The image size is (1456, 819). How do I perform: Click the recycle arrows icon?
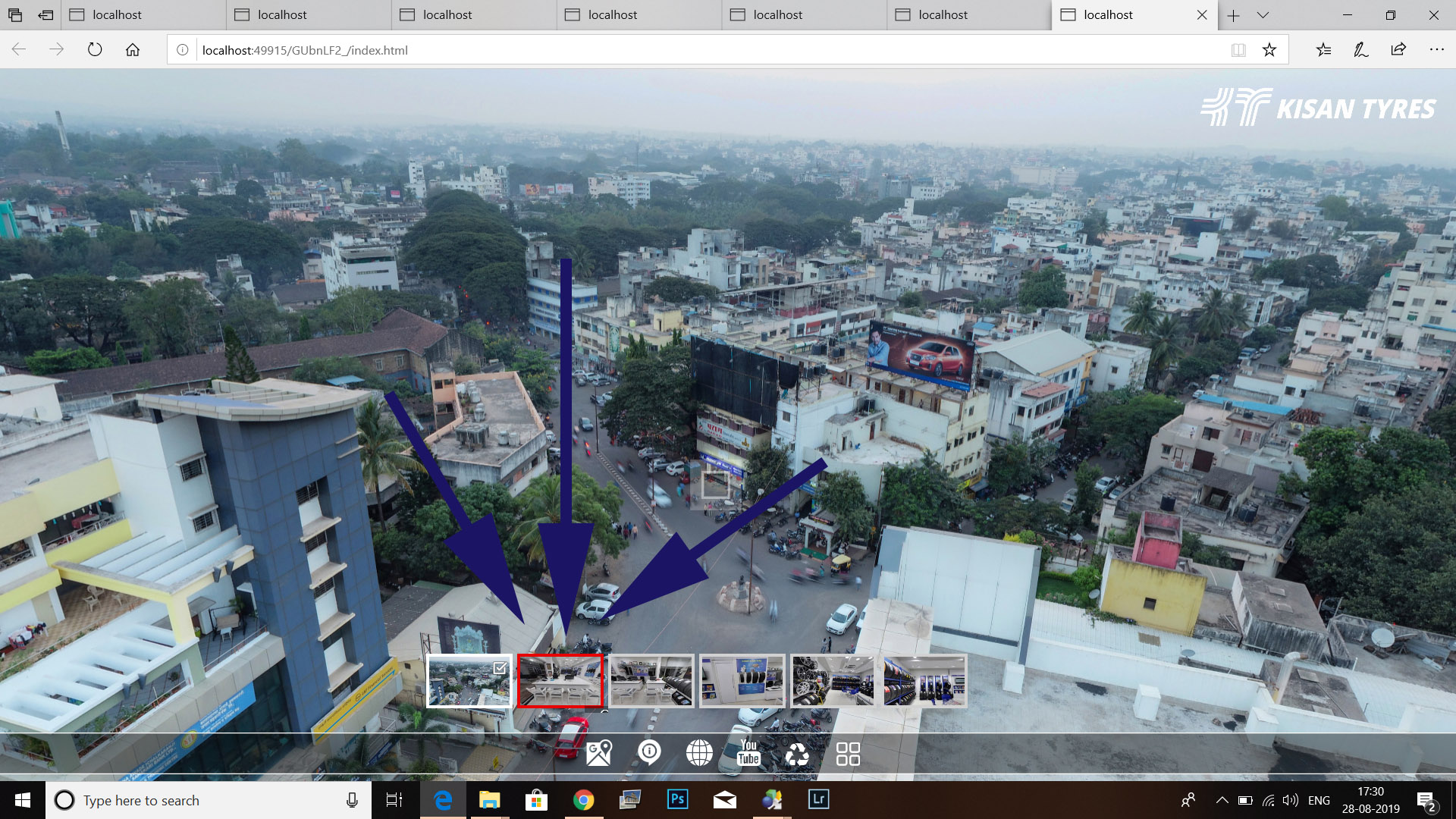tap(797, 754)
